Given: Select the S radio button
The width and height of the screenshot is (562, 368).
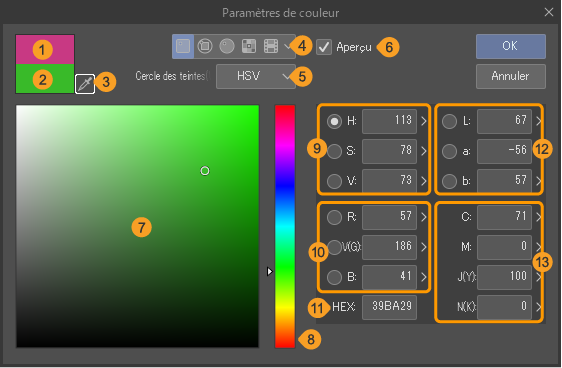Looking at the screenshot, I should [x=334, y=151].
